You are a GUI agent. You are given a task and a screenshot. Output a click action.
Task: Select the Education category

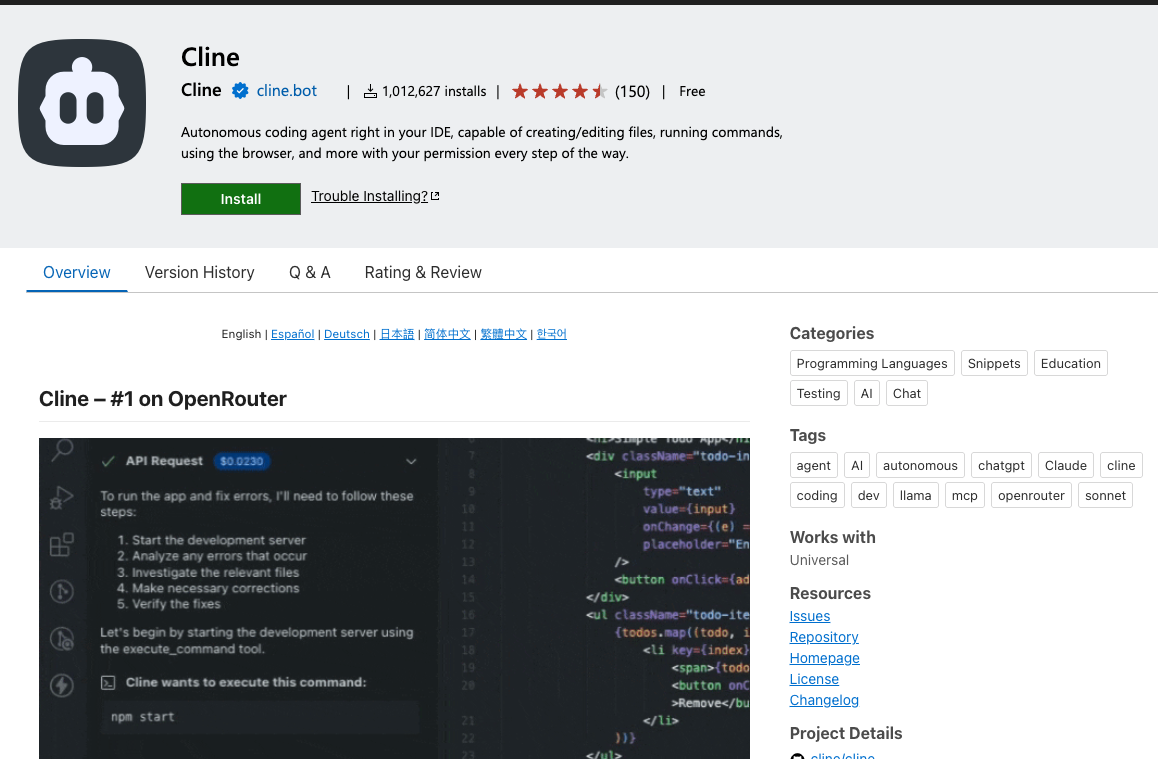[x=1071, y=363]
